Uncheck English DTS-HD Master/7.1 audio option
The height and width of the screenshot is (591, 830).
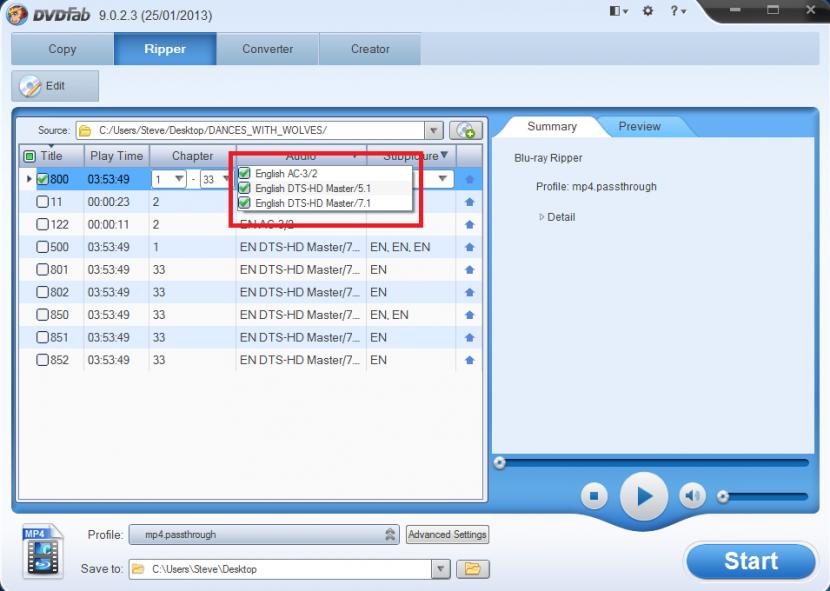[245, 203]
